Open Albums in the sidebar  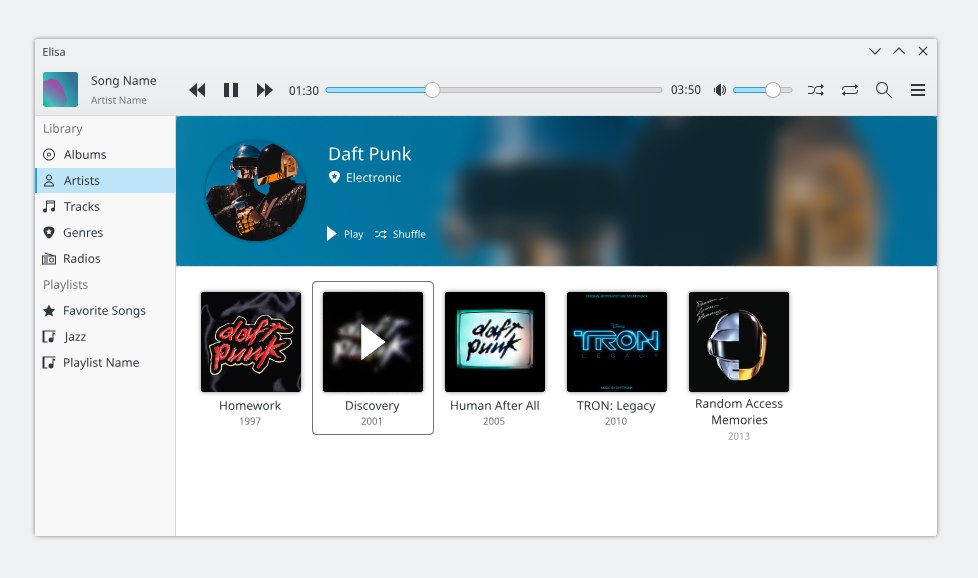click(105, 155)
